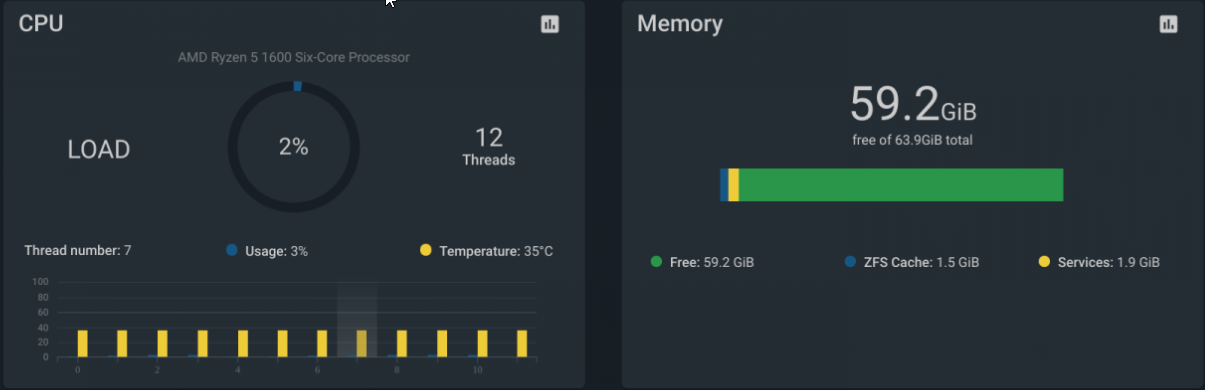Image resolution: width=1205 pixels, height=390 pixels.
Task: Click the yellow services memory bar segment
Action: tap(734, 185)
